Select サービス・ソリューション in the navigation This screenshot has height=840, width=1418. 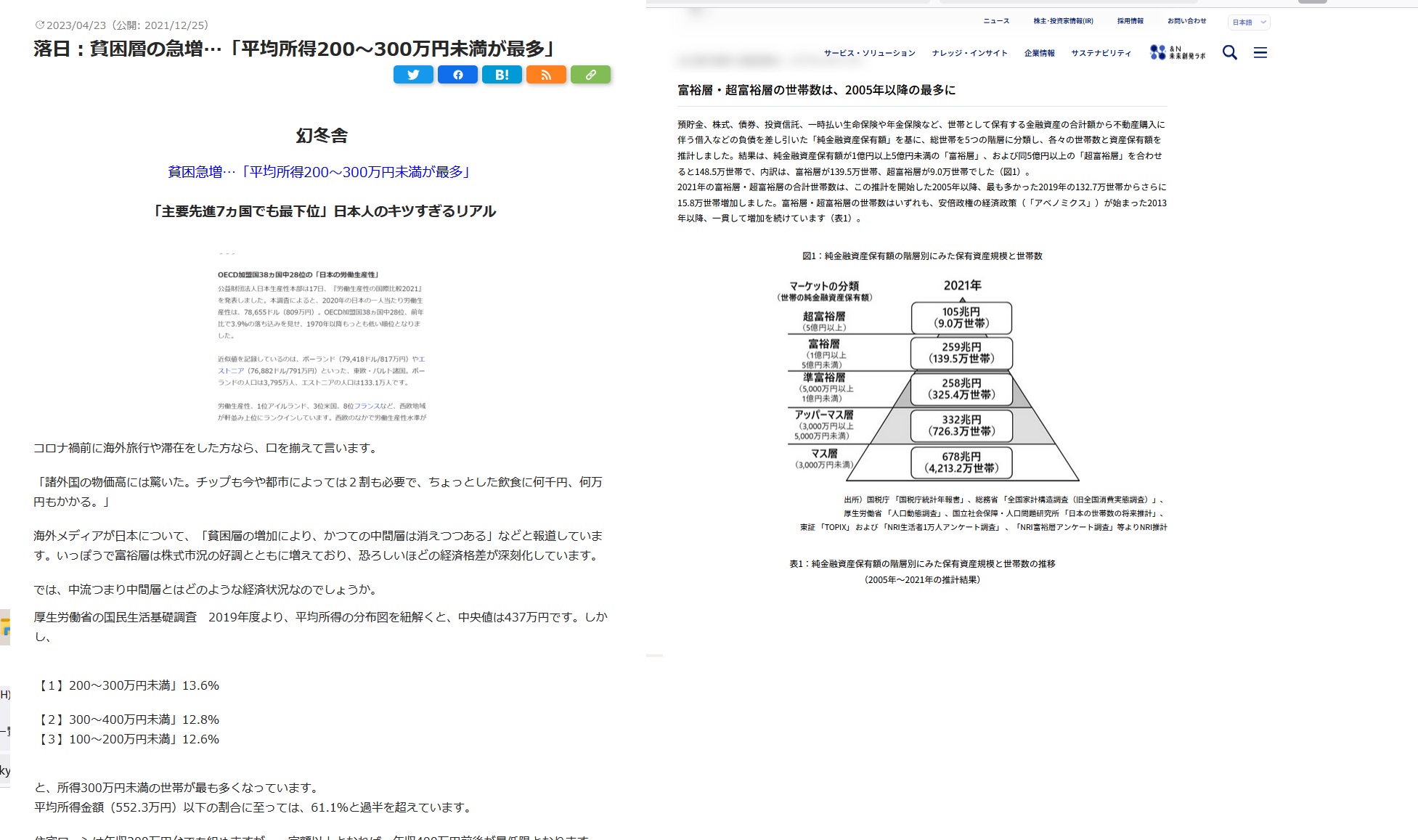tap(869, 52)
